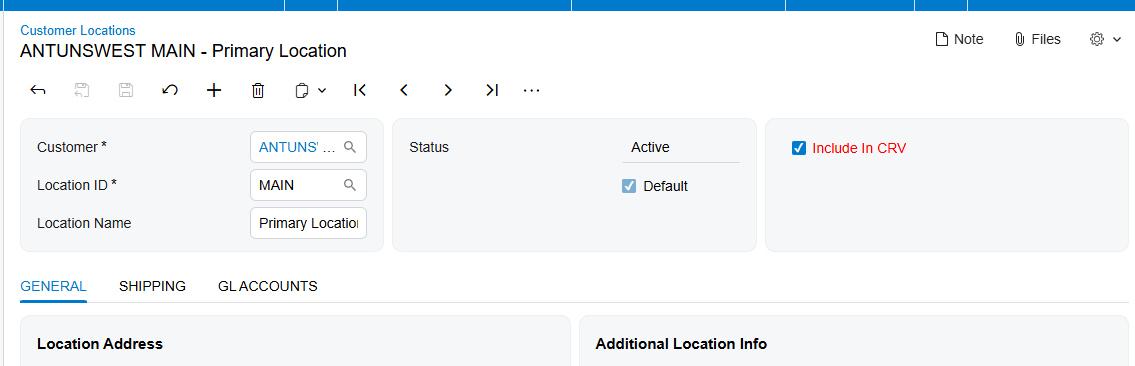The image size is (1135, 366).
Task: Go to the first record
Action: pos(360,90)
